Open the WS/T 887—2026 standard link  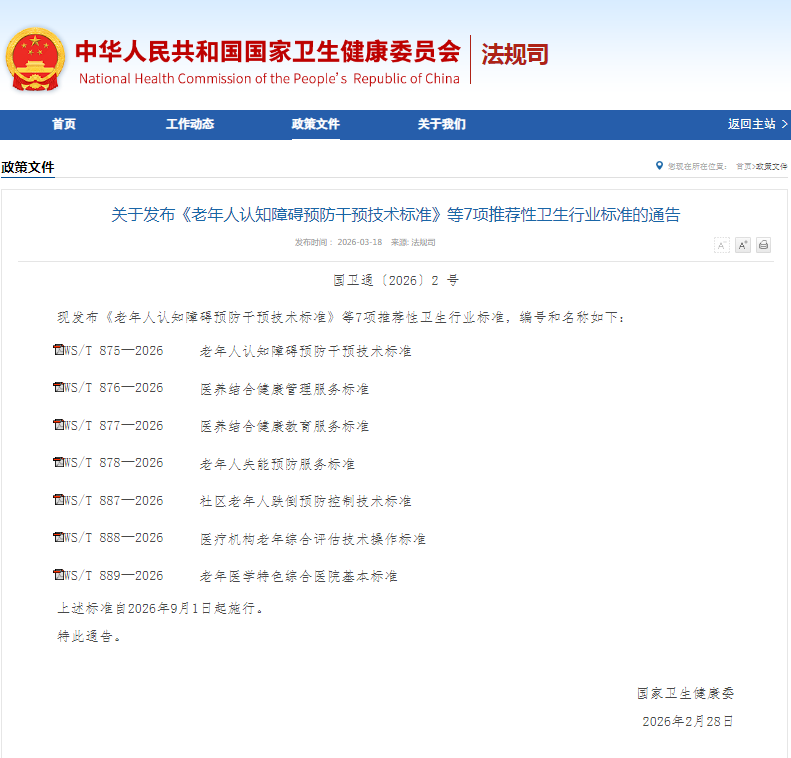pyautogui.click(x=113, y=501)
